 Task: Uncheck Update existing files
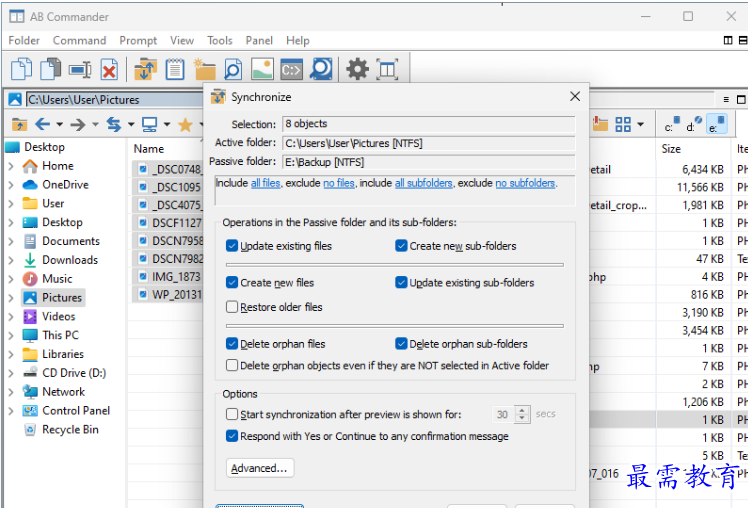[x=232, y=246]
